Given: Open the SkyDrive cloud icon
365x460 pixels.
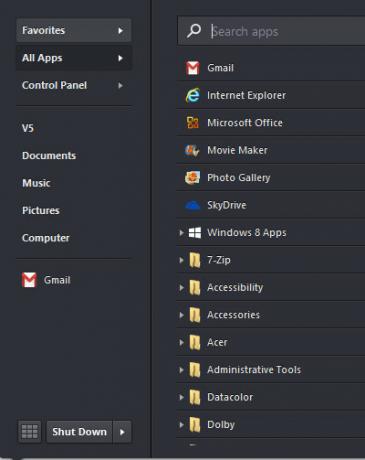Looking at the screenshot, I should [192, 206].
